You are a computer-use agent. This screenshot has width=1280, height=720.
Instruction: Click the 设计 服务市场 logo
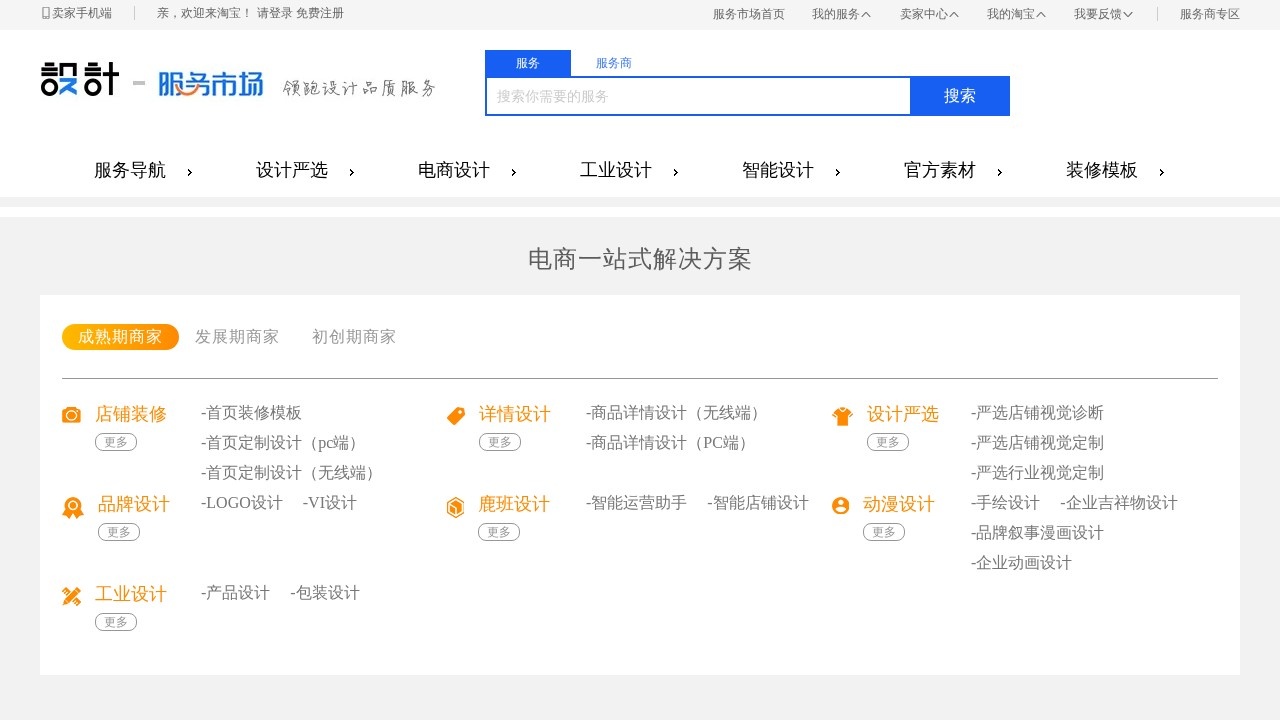152,79
